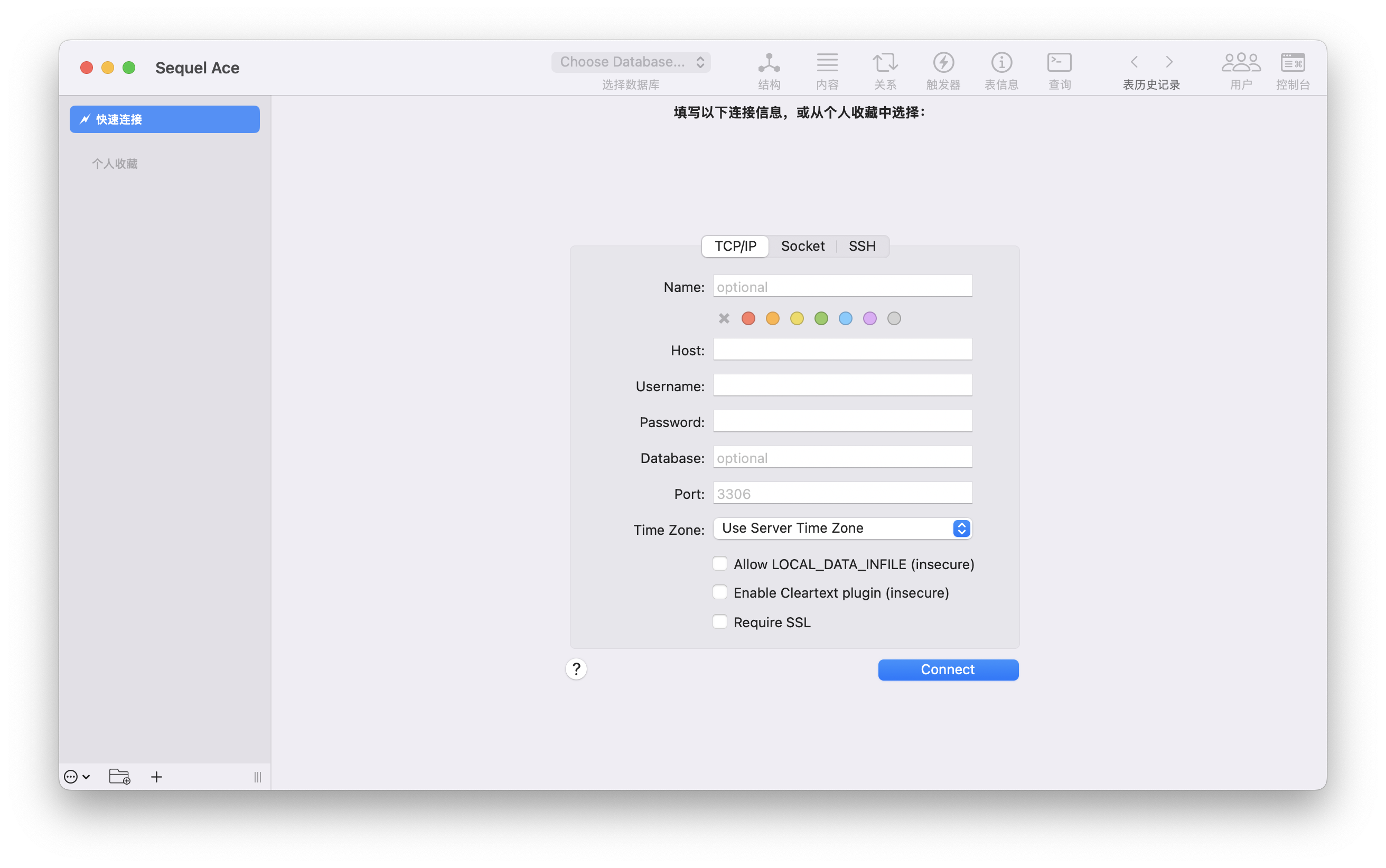Open the Users (用户) management icon
This screenshot has width=1386, height=868.
[1240, 63]
